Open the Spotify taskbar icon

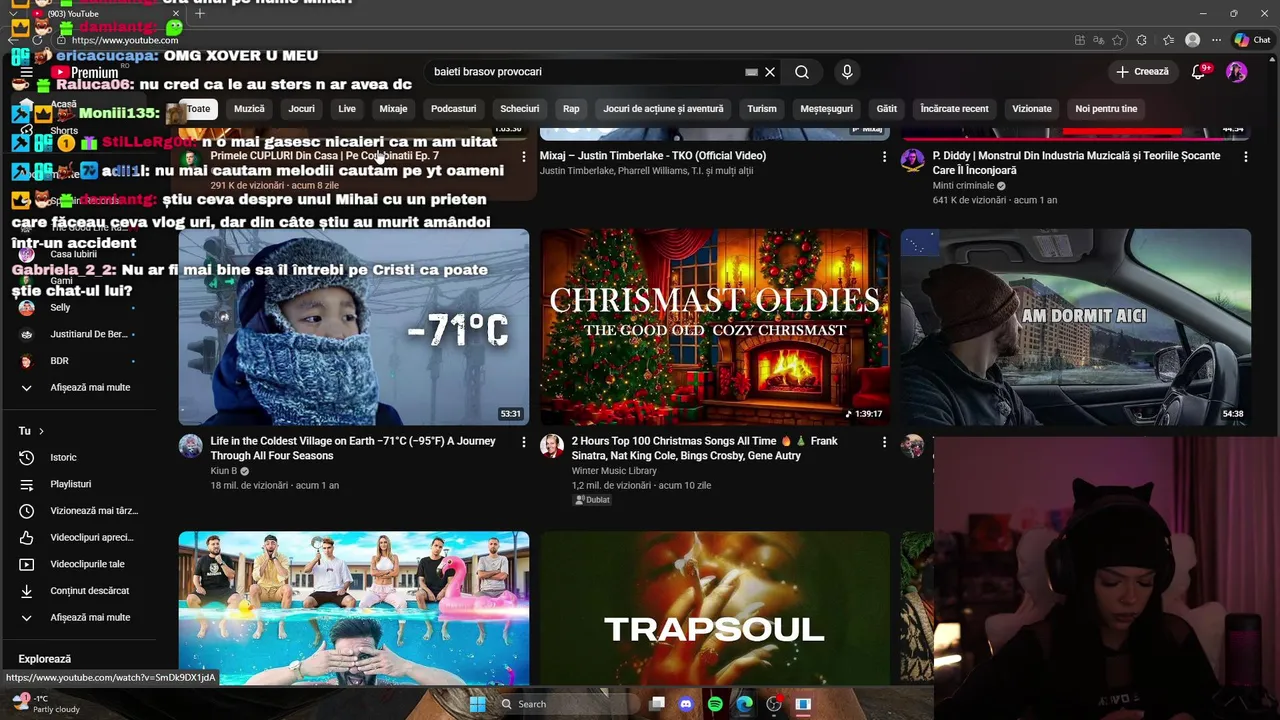pyautogui.click(x=715, y=704)
